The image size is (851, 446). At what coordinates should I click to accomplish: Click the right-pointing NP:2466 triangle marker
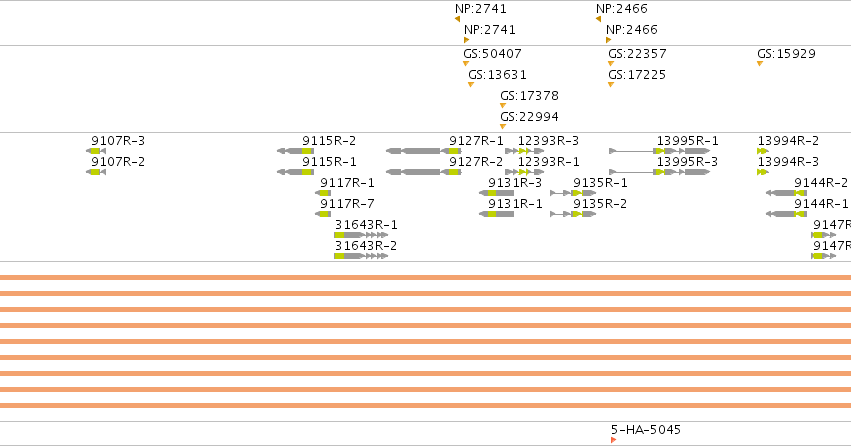pos(608,40)
